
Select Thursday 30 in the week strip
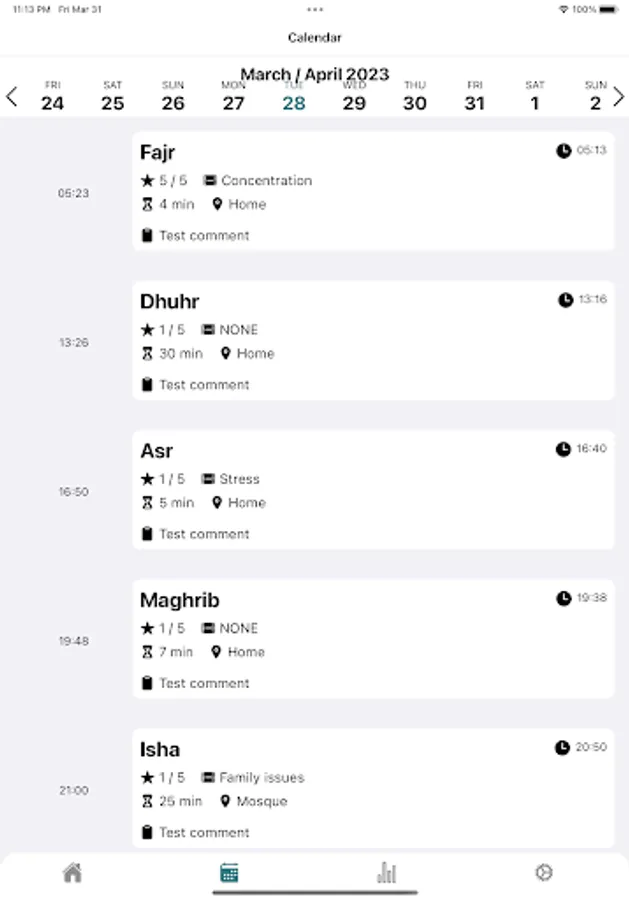tap(414, 97)
